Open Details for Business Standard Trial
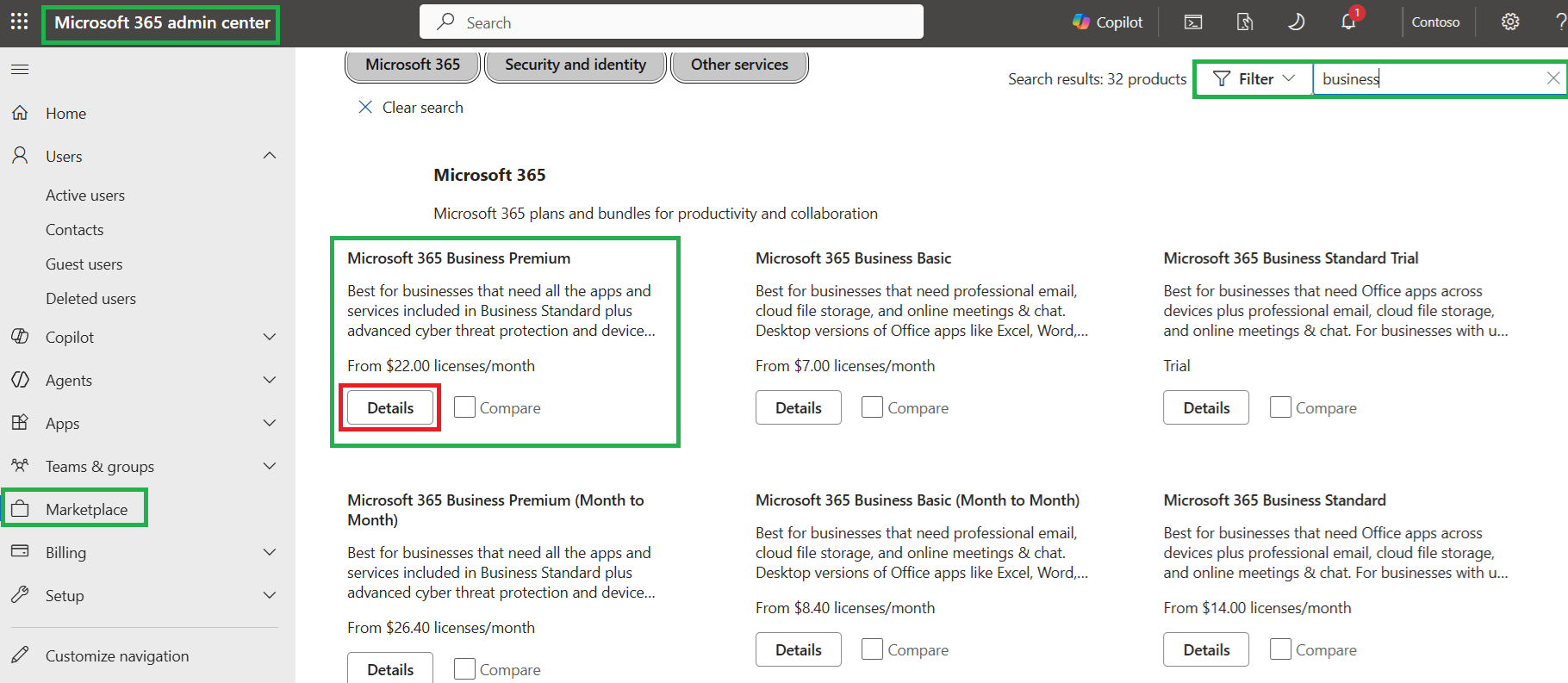The width and height of the screenshot is (1568, 683). click(1206, 407)
